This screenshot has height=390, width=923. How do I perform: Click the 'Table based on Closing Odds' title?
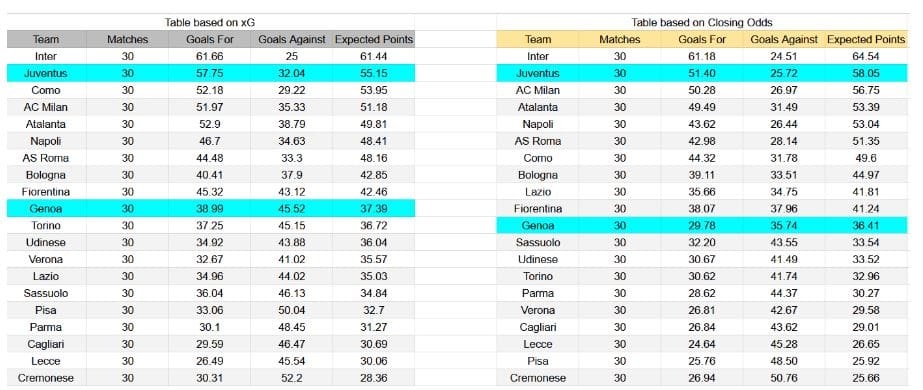(x=702, y=22)
